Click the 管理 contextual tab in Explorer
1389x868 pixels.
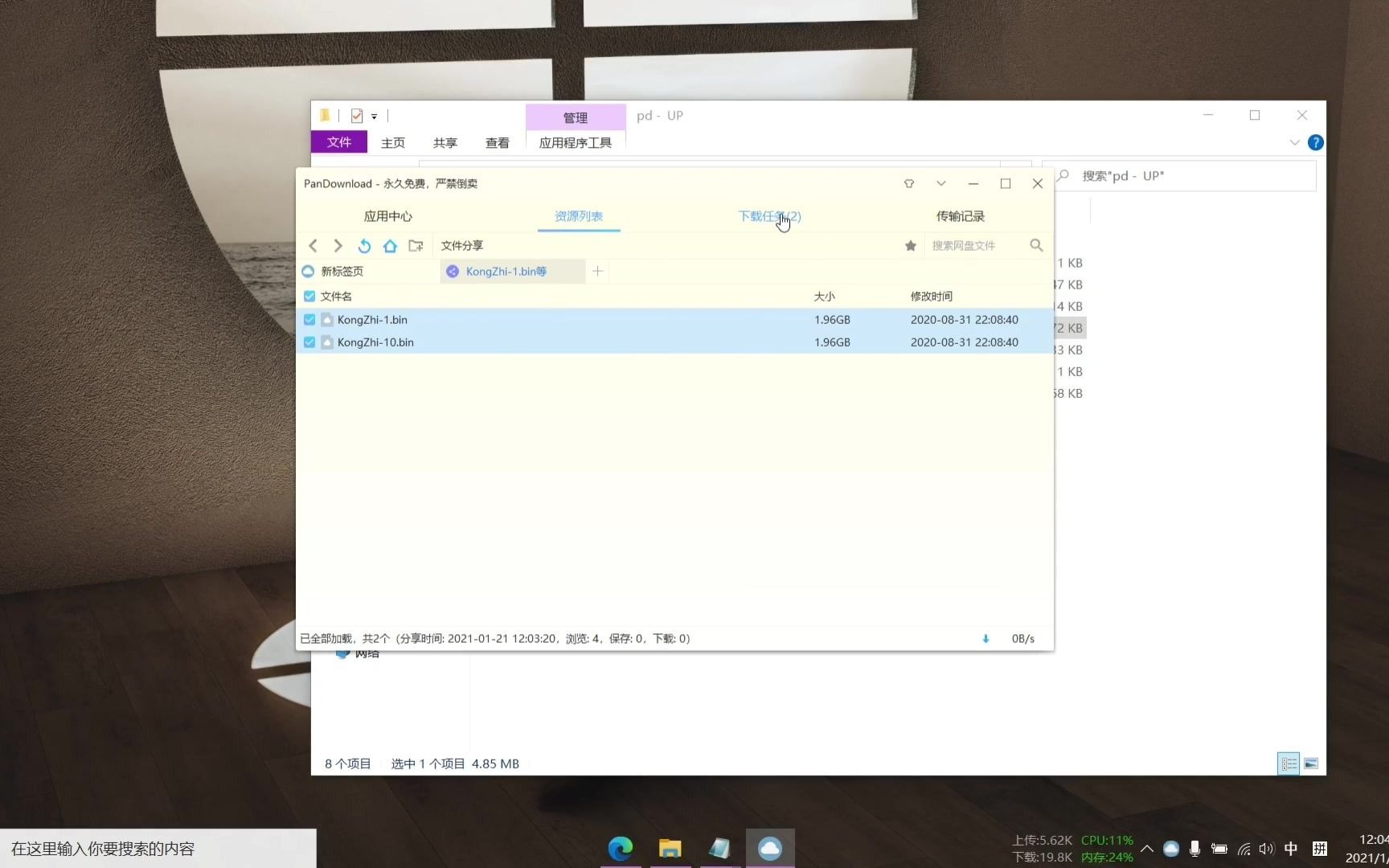[576, 117]
